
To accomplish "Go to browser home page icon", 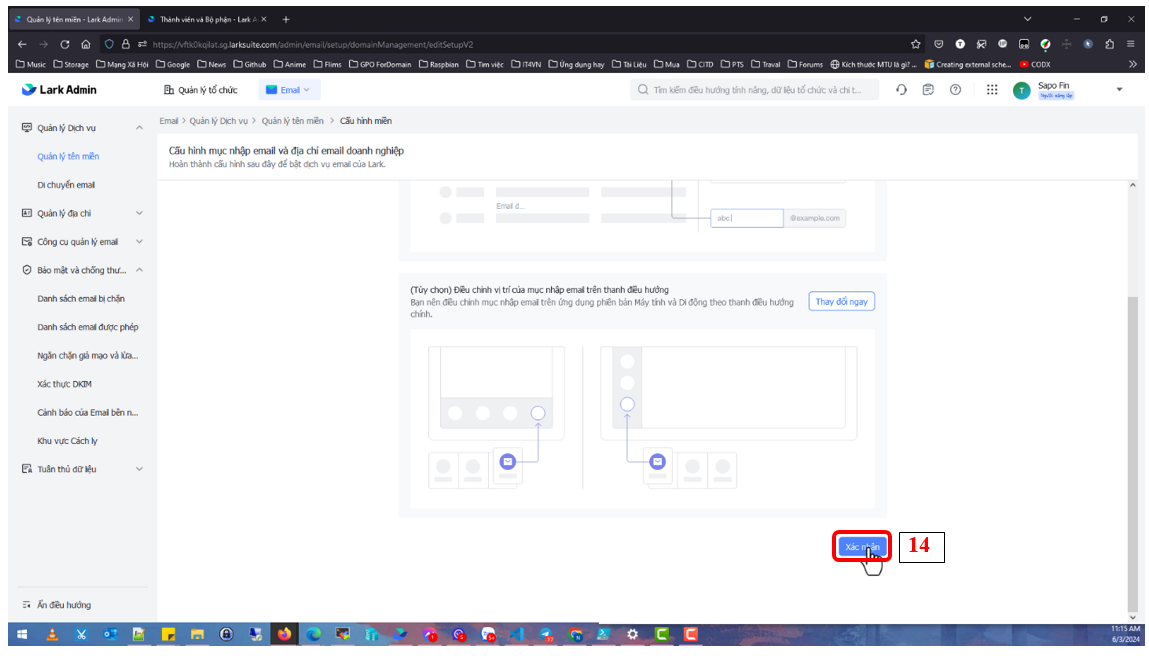I will click(86, 44).
